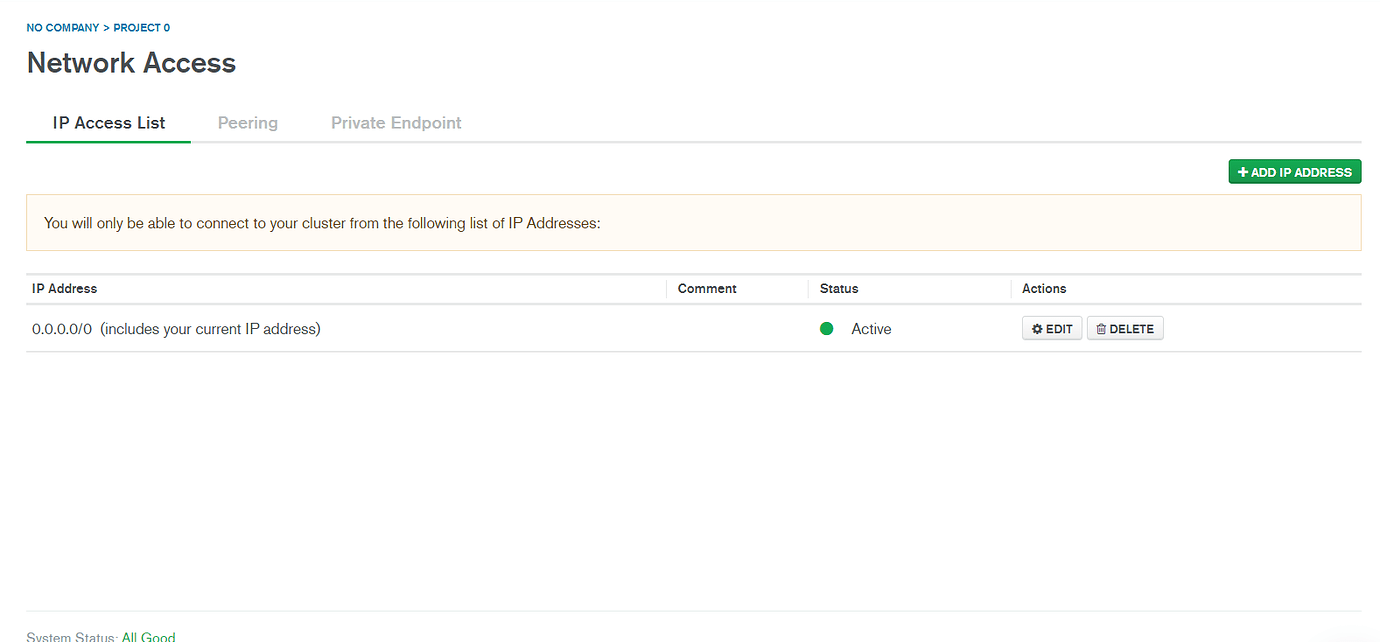Click the IP Address column header

pos(64,288)
